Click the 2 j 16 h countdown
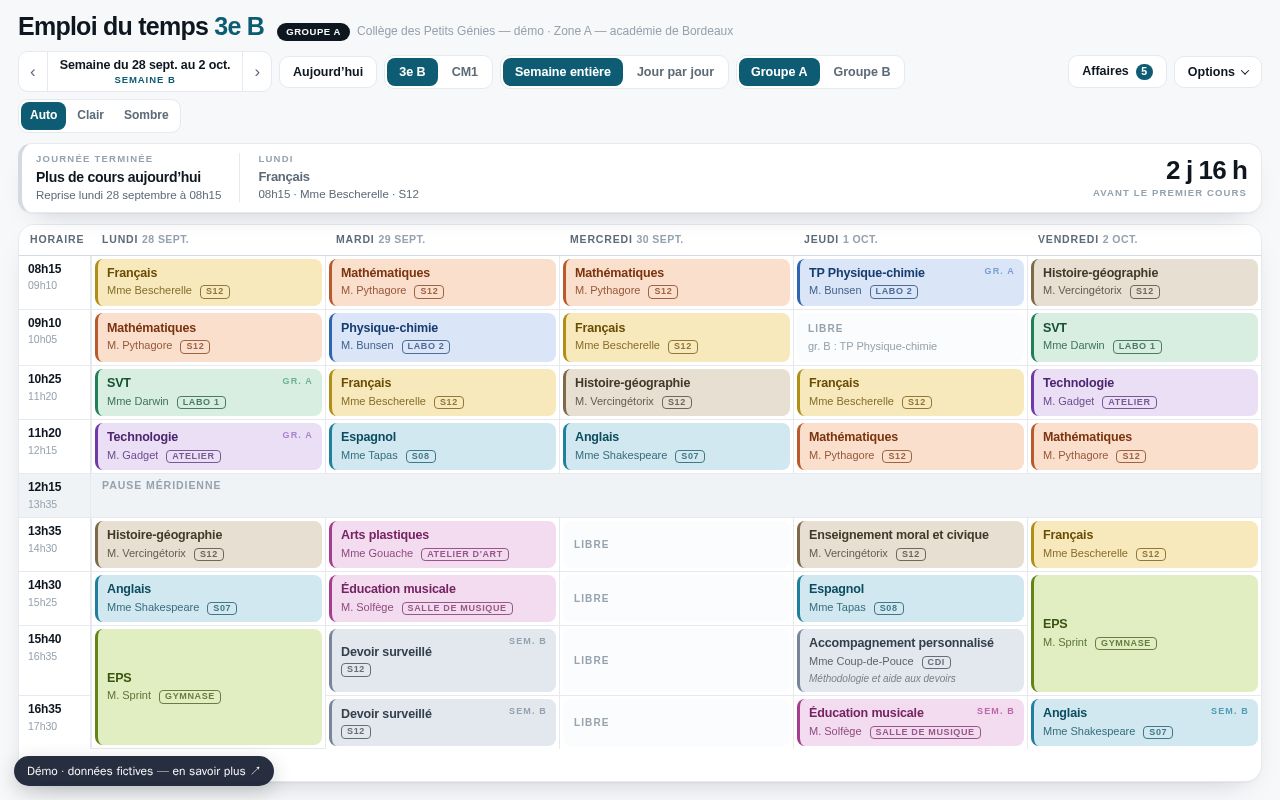Screen dimensions: 1280x800 coord(1206,171)
